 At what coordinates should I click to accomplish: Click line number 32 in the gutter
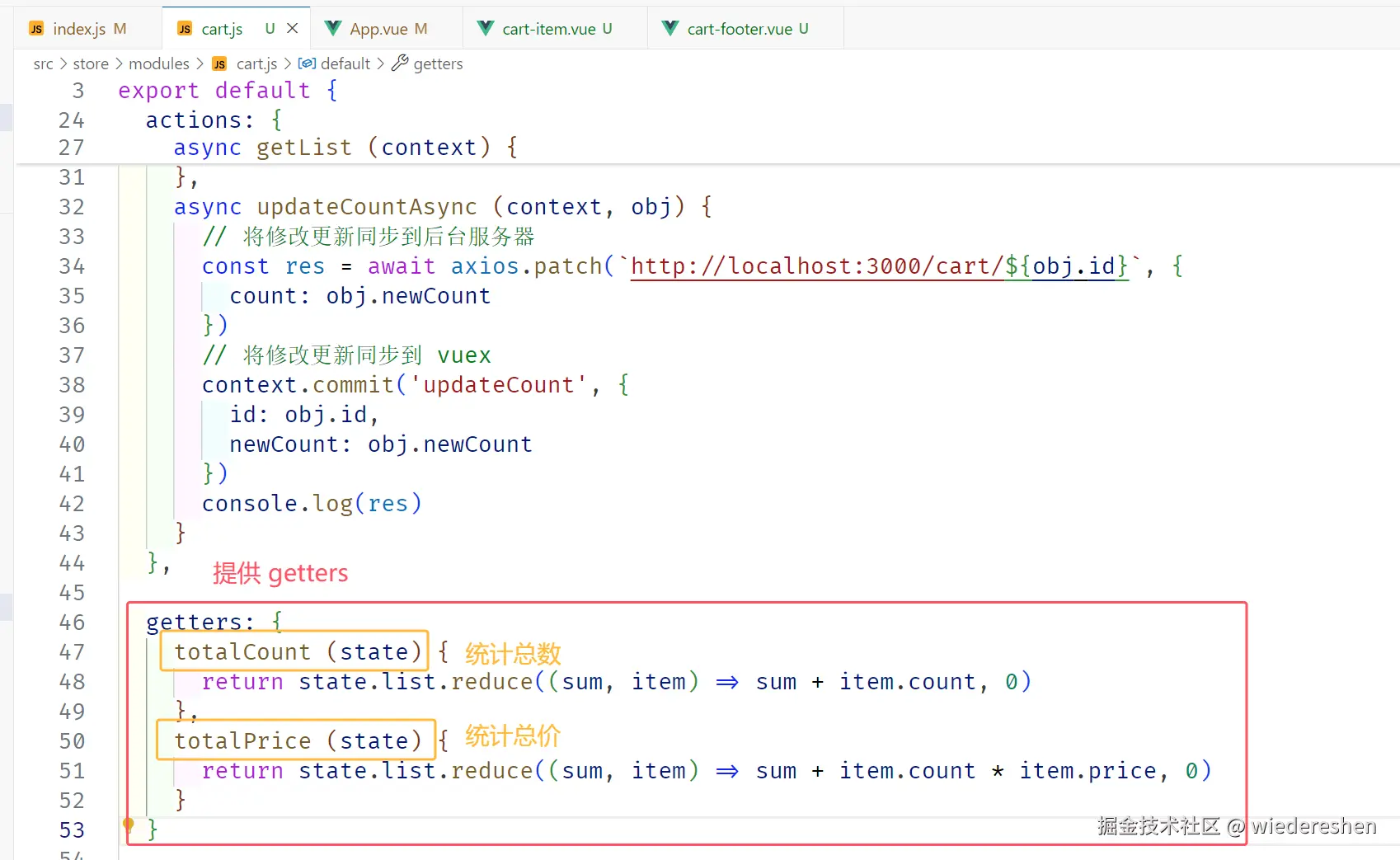pyautogui.click(x=72, y=207)
